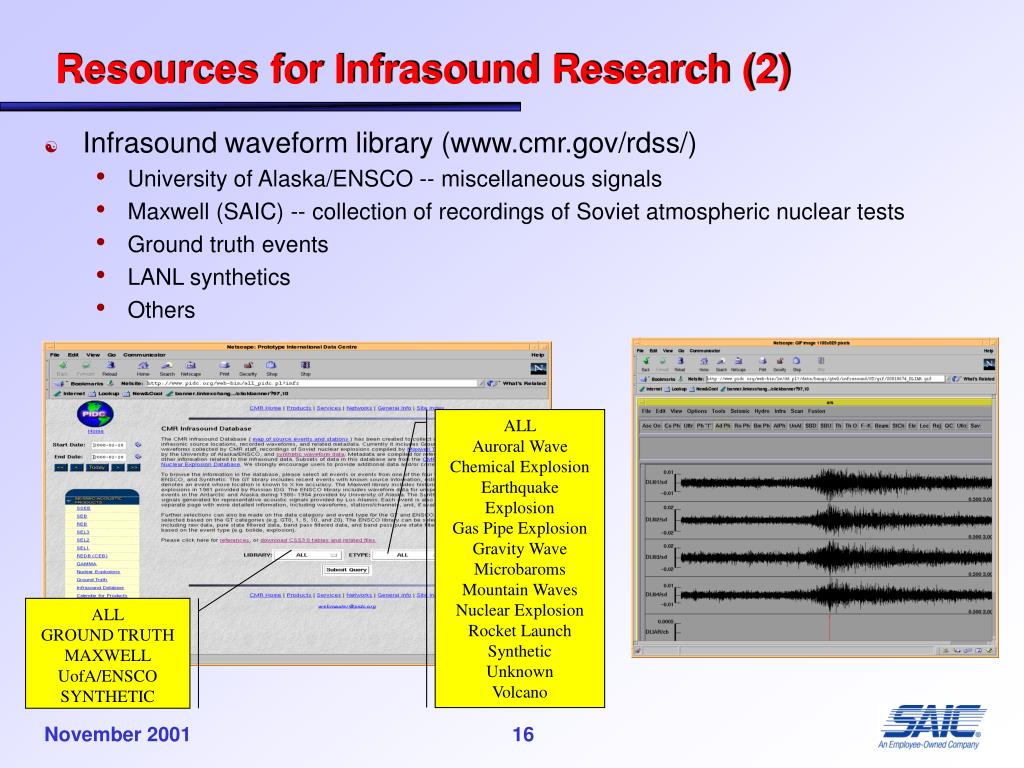Open CMR Home link in top navigation
This screenshot has height=768, width=1024.
266,408
